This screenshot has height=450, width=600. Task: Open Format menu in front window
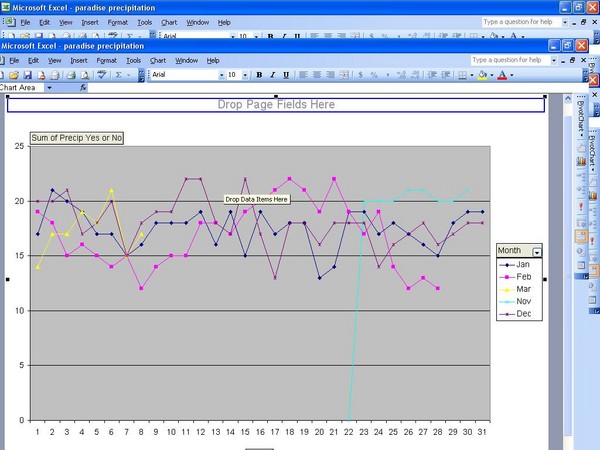point(106,60)
